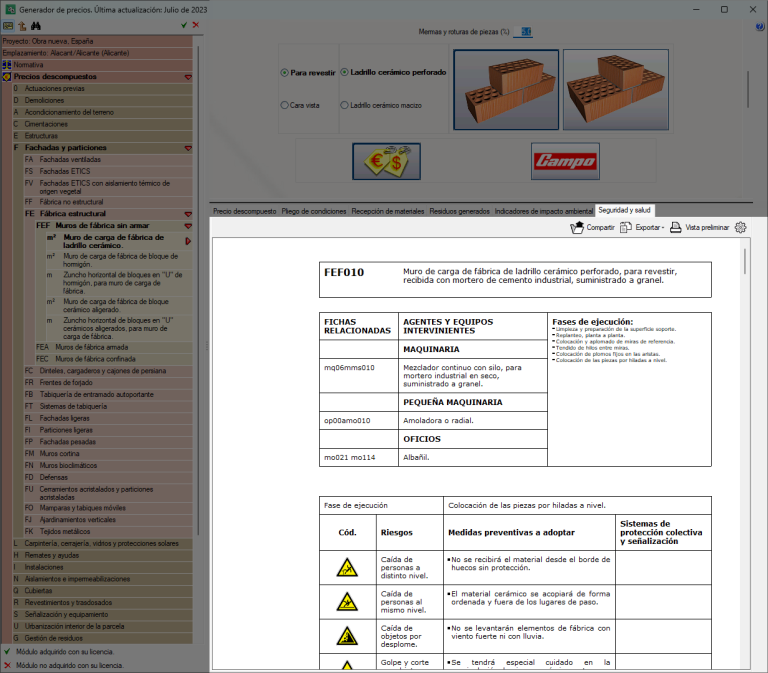The image size is (768, 673).
Task: Open the report settings gear icon
Action: click(x=741, y=227)
